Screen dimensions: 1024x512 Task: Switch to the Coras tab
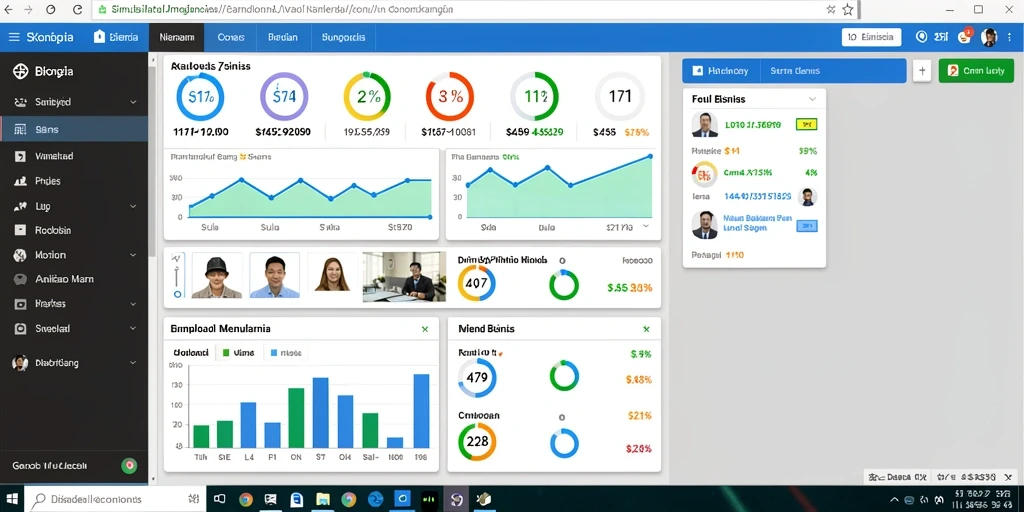(231, 37)
